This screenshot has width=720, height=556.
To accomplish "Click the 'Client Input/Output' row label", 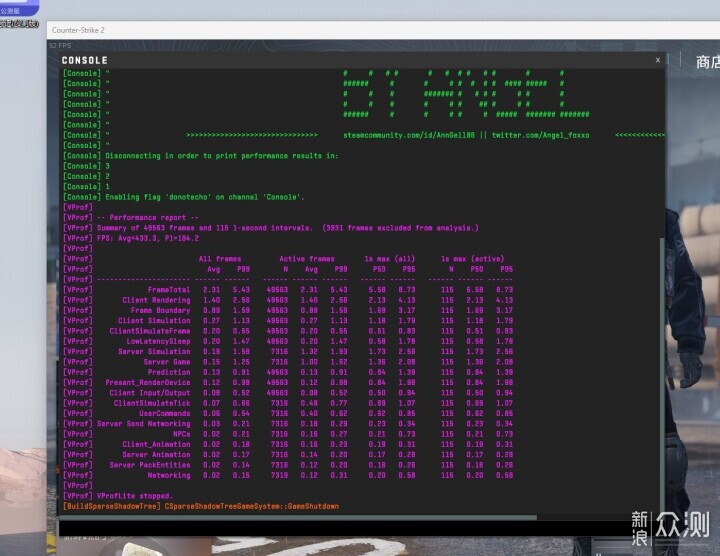I will (x=150, y=393).
